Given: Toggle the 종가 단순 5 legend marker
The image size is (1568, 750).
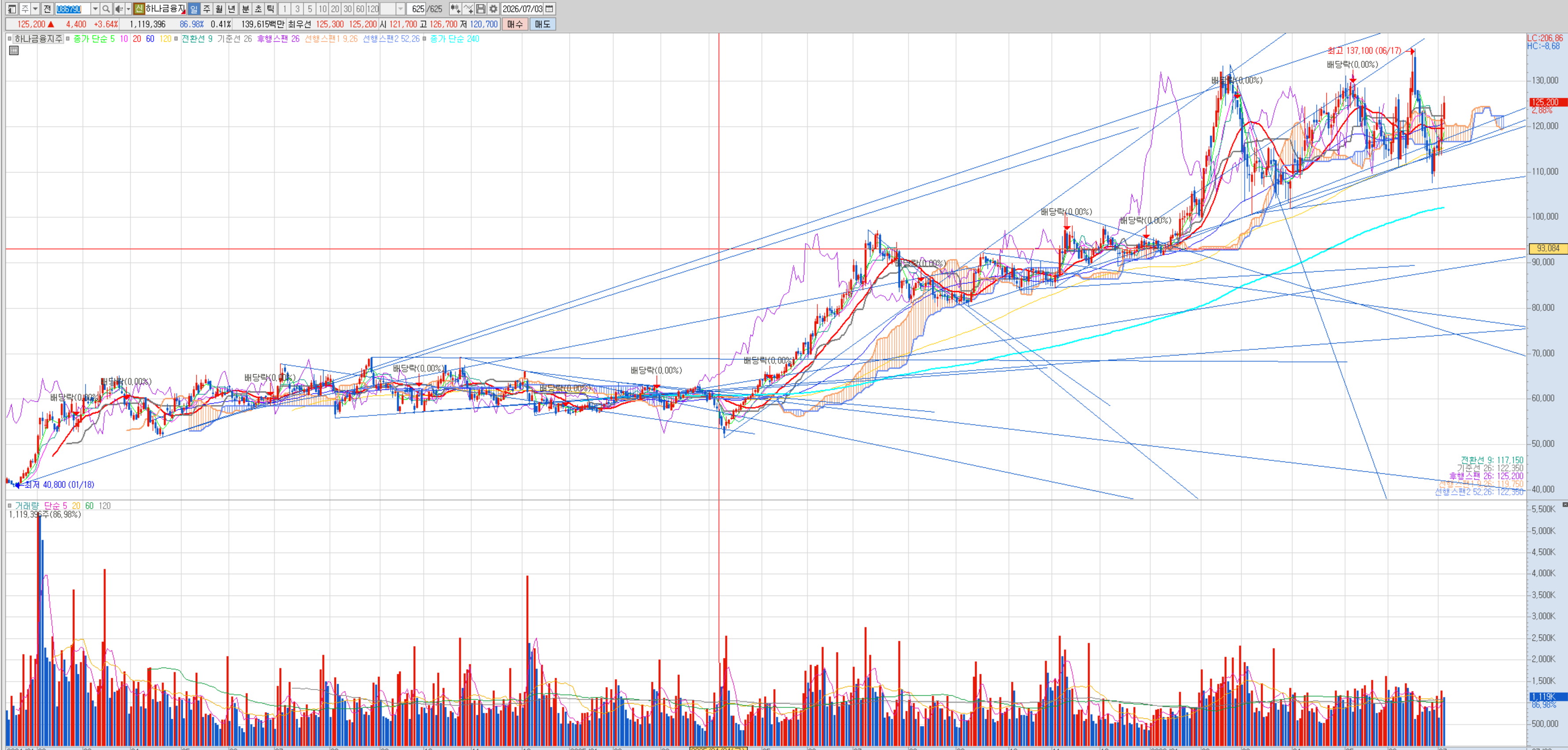Looking at the screenshot, I should (67, 39).
